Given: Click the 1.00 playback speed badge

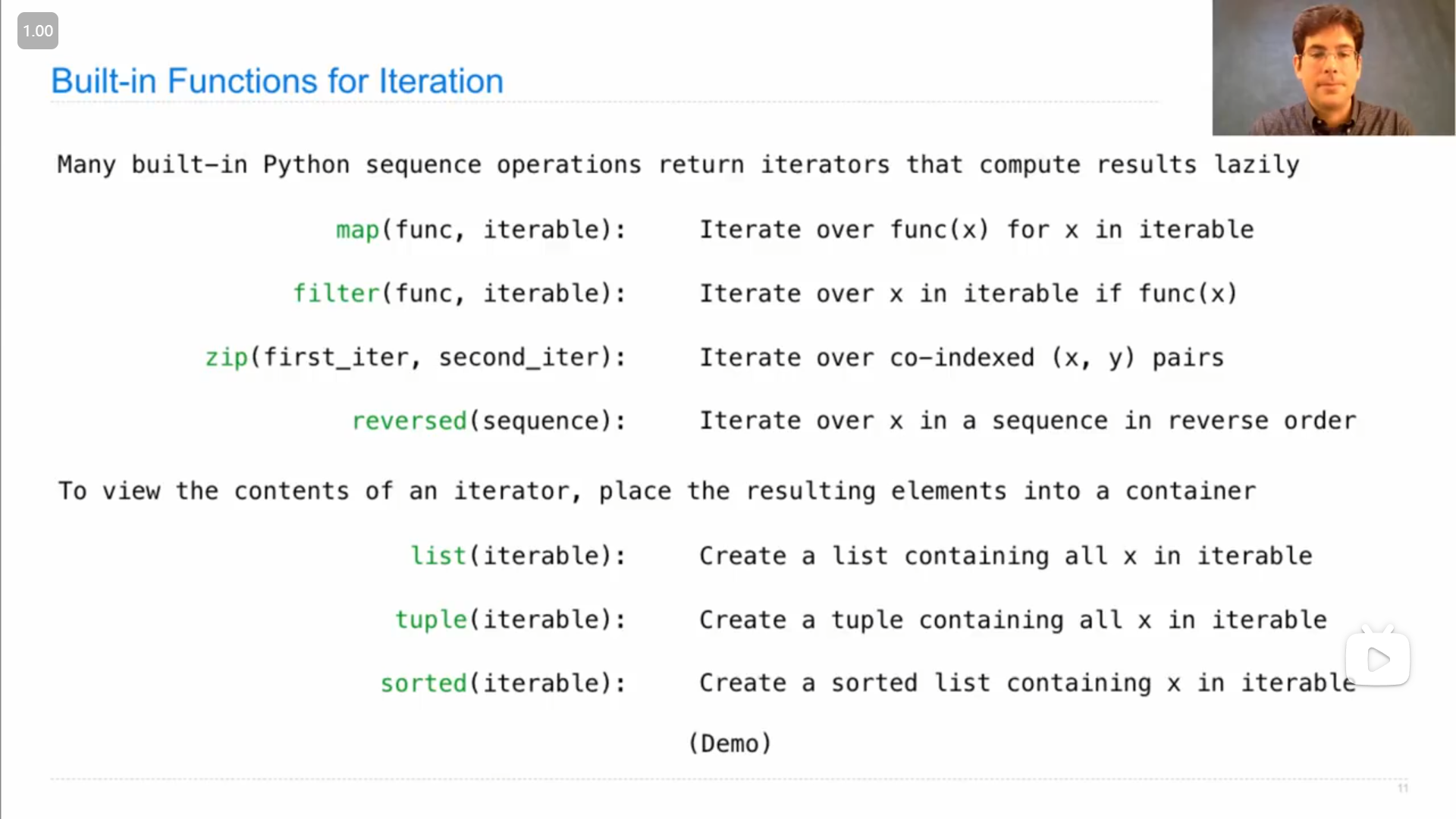Looking at the screenshot, I should tap(38, 31).
